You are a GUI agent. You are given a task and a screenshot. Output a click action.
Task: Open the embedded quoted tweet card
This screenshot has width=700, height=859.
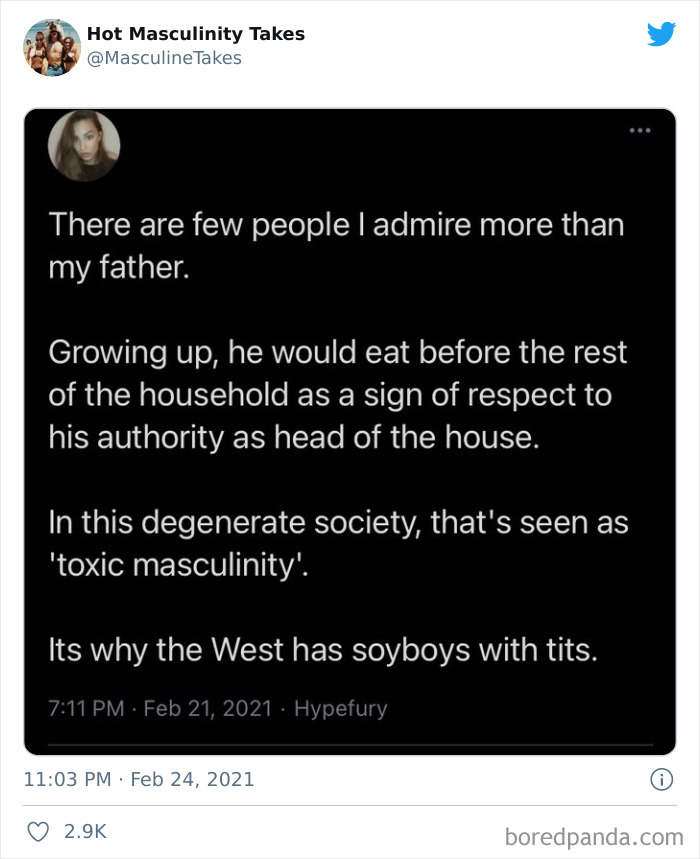tap(350, 430)
